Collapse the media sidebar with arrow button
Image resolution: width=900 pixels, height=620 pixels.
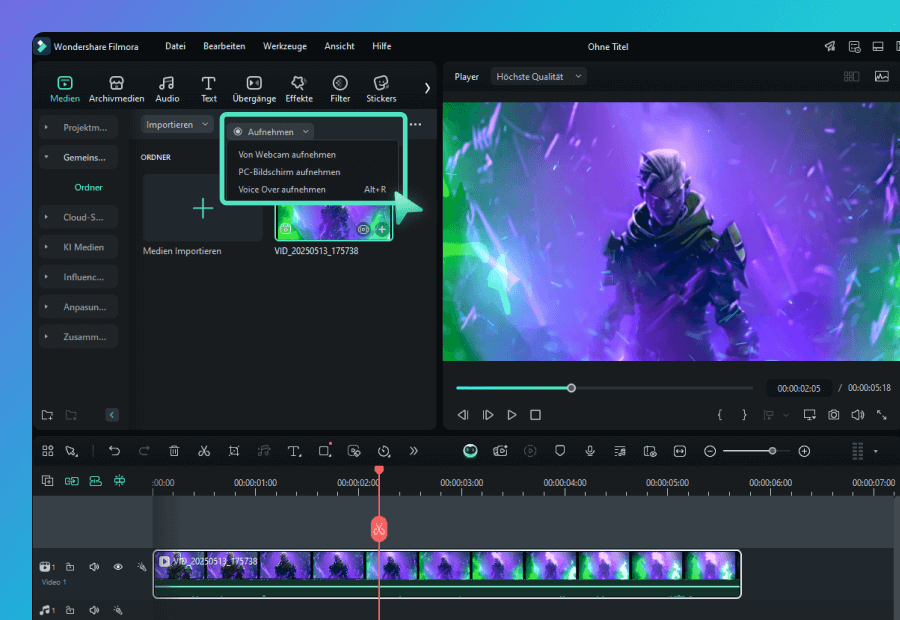click(112, 415)
